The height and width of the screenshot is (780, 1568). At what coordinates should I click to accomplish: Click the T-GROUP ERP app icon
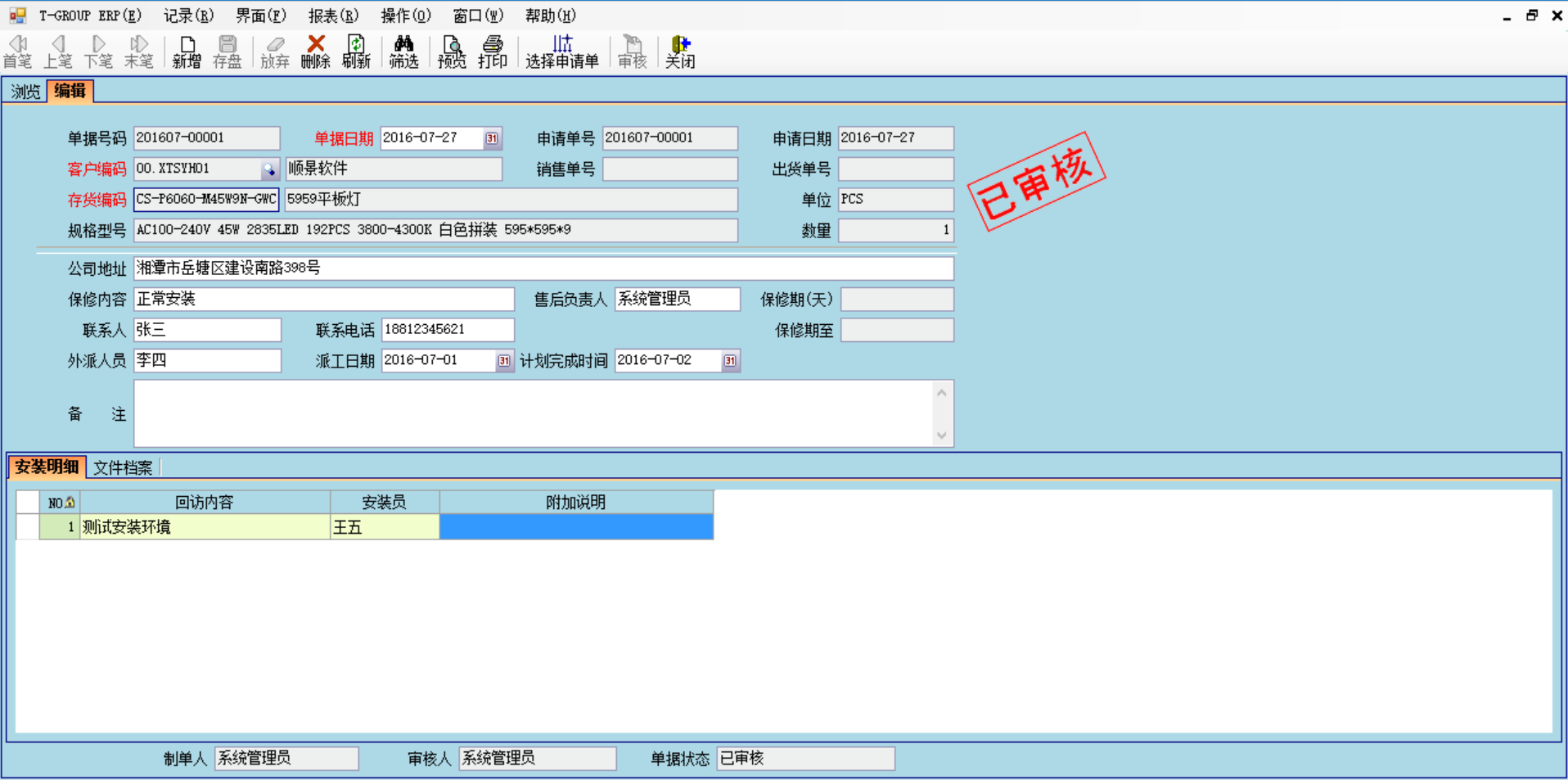tap(17, 15)
